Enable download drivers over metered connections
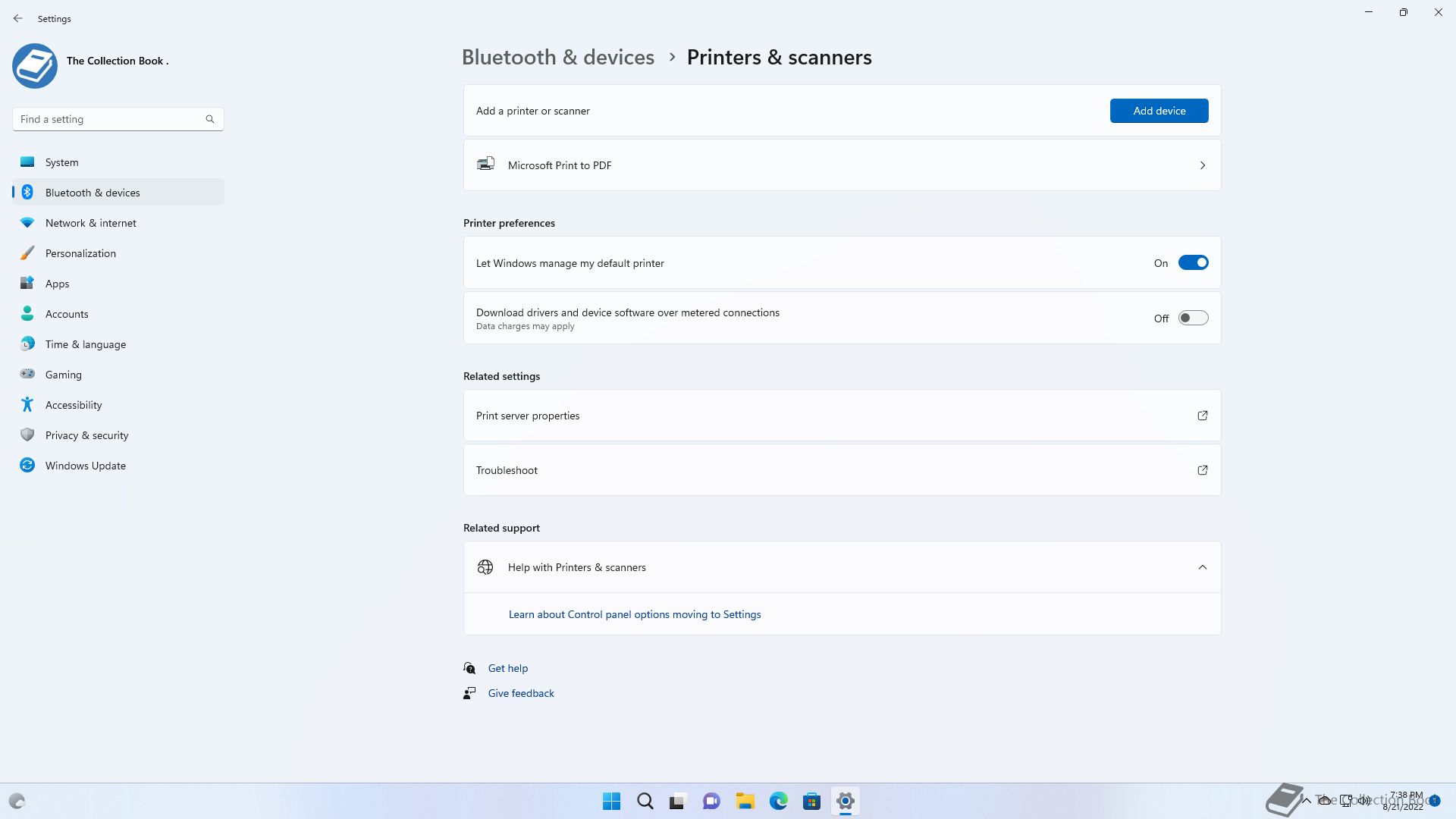1456x819 pixels. 1193,318
